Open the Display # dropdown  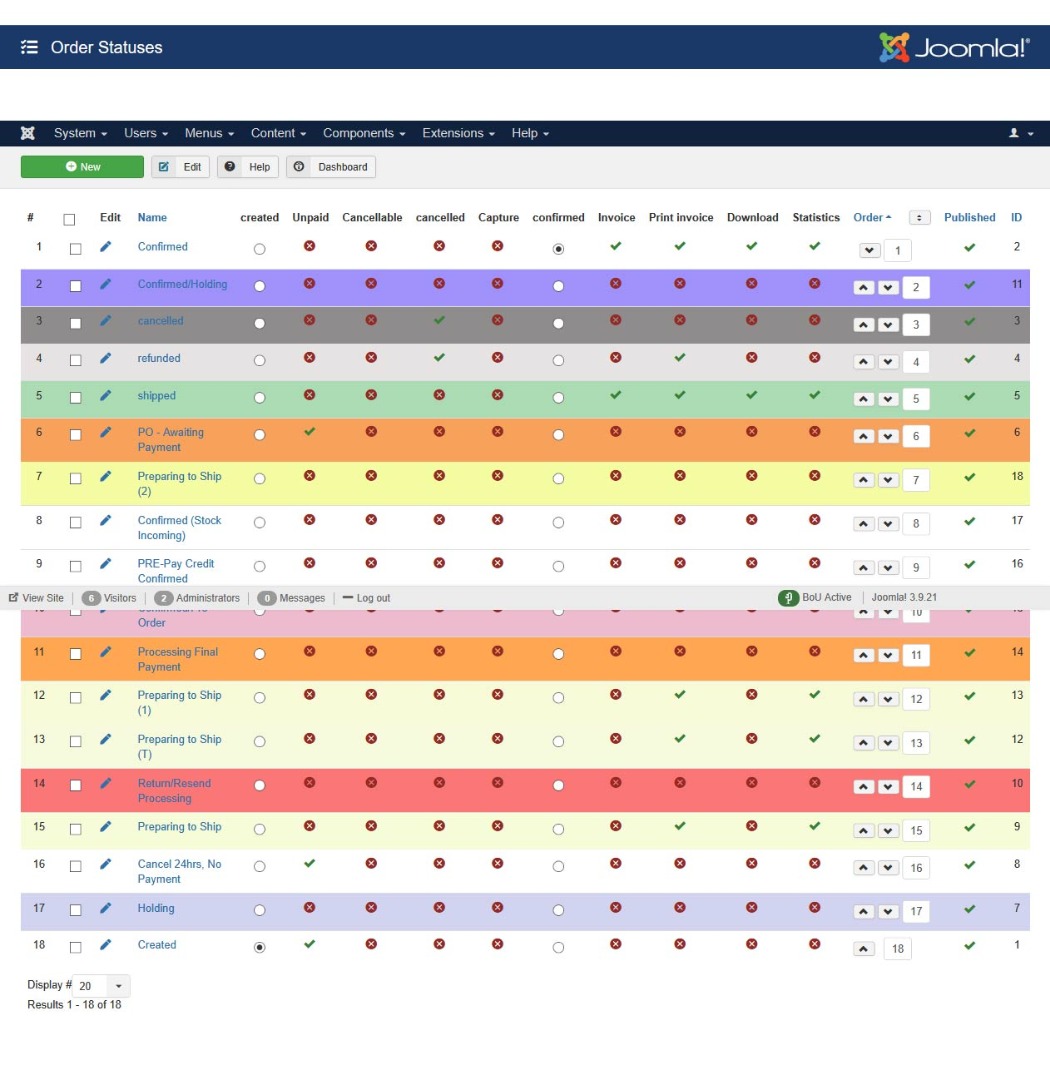pyautogui.click(x=103, y=986)
